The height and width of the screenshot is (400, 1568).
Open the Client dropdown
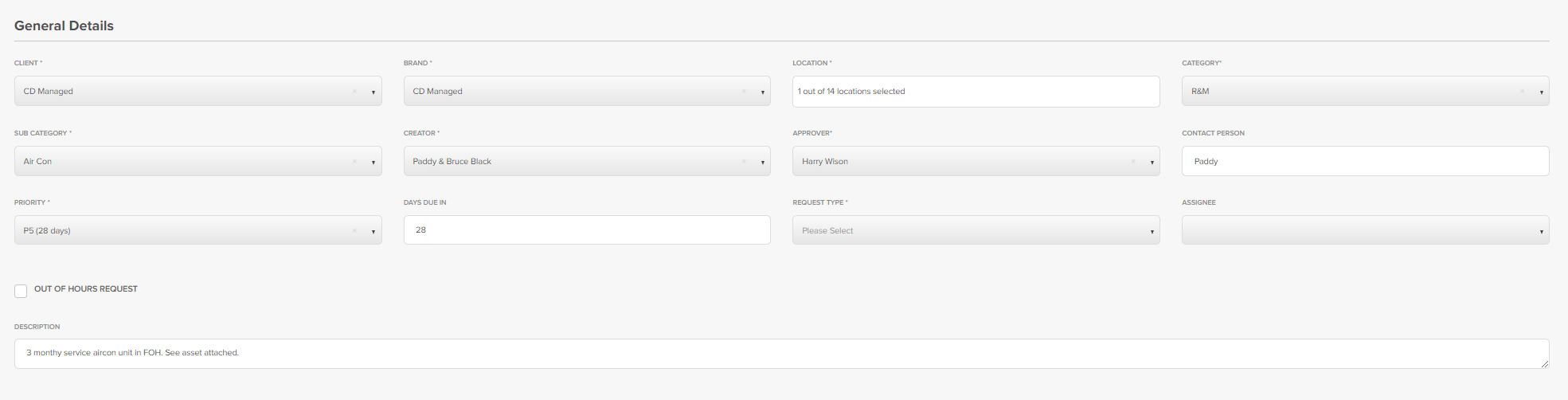coord(373,92)
